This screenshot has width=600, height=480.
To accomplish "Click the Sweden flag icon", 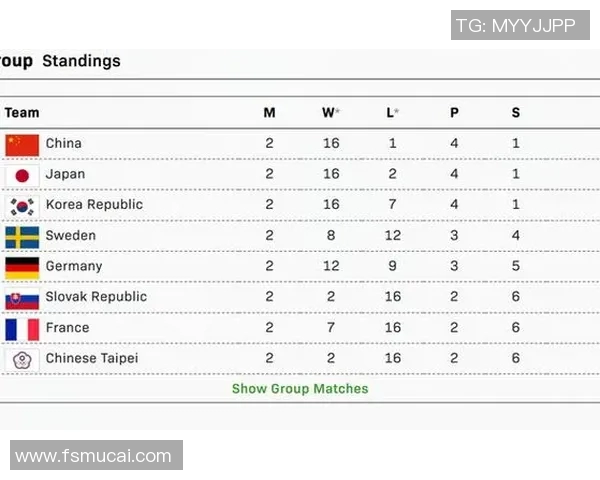I will pos(22,237).
